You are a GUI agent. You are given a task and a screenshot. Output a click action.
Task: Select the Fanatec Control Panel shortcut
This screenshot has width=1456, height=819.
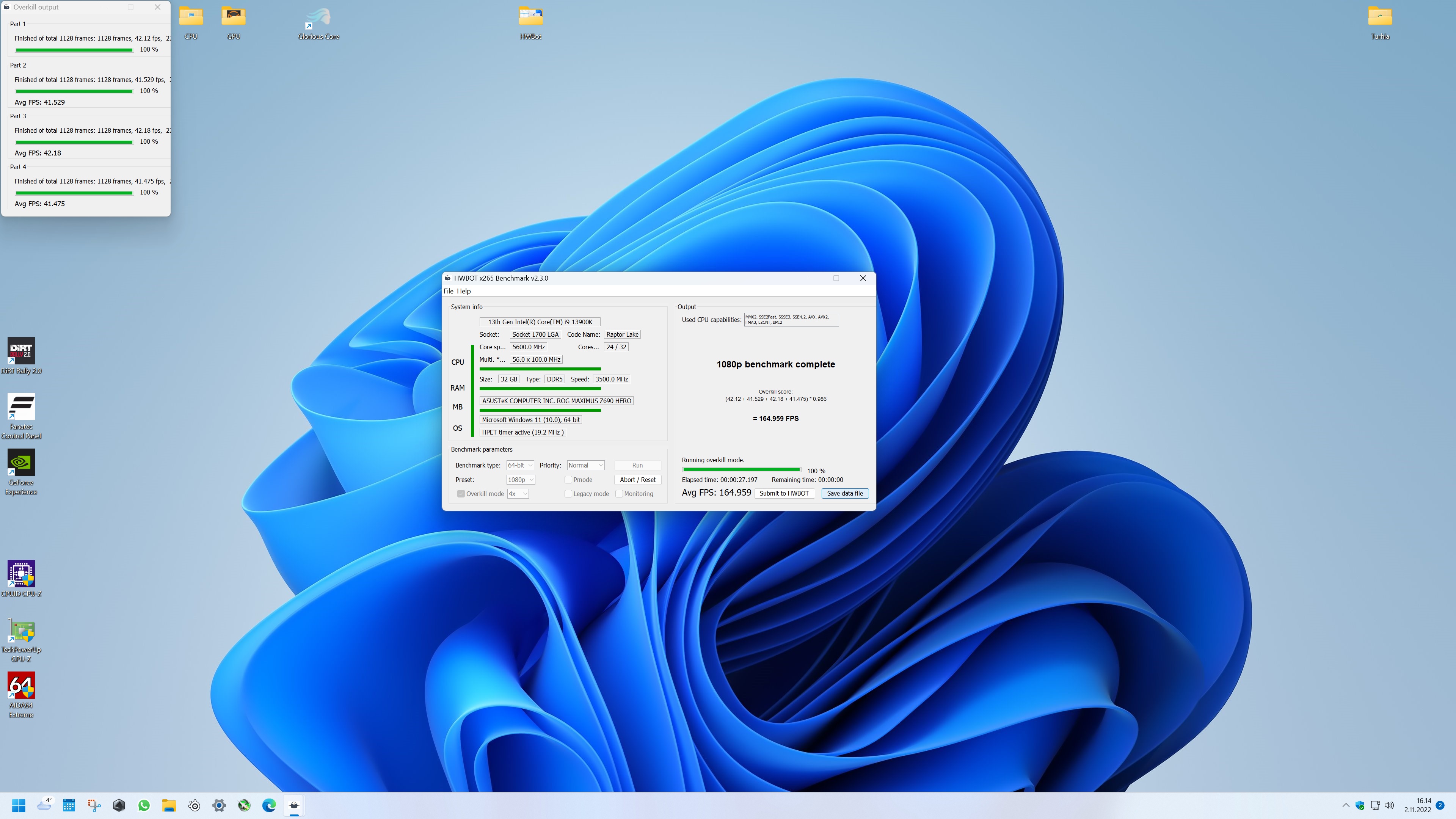(x=21, y=417)
